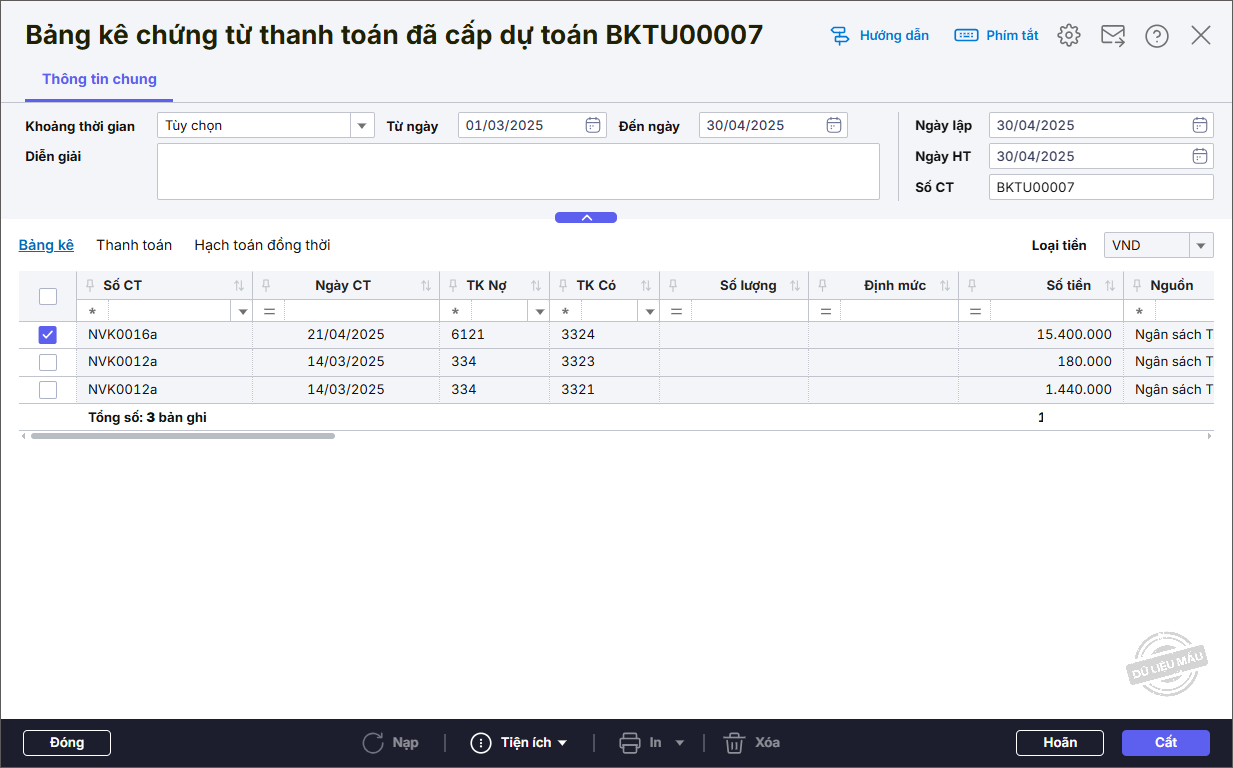Open calendar picker for Đến ngày
The image size is (1233, 768).
(834, 125)
